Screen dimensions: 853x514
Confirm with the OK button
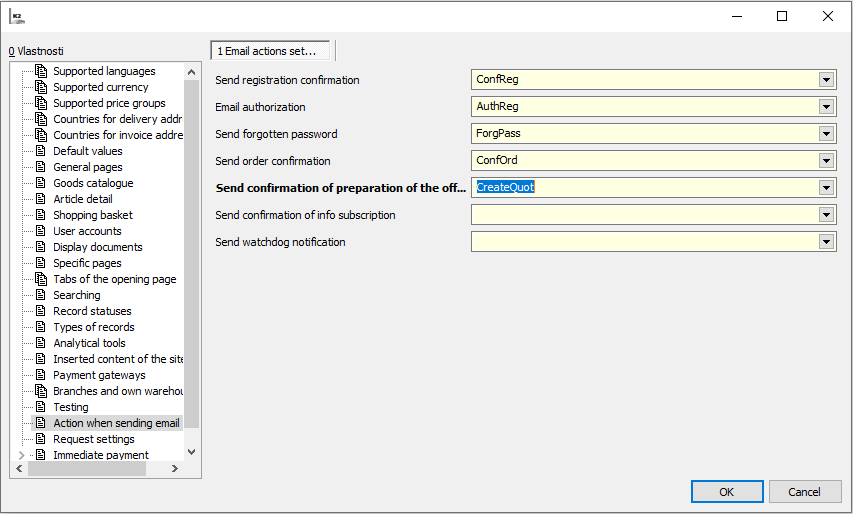click(x=726, y=491)
